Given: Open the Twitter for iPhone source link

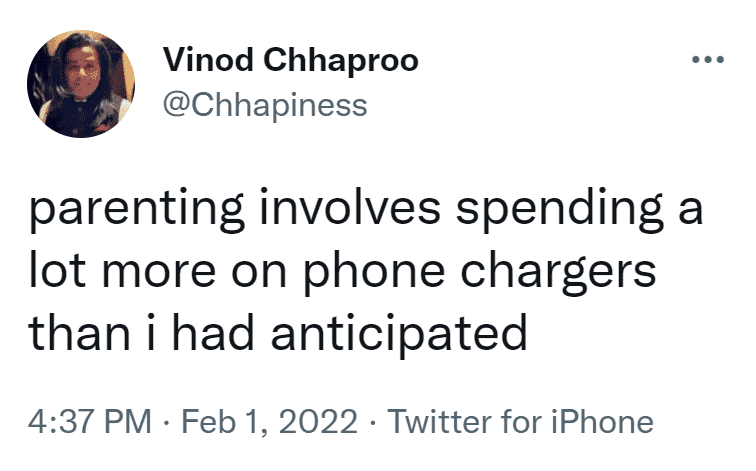Looking at the screenshot, I should pos(521,421).
